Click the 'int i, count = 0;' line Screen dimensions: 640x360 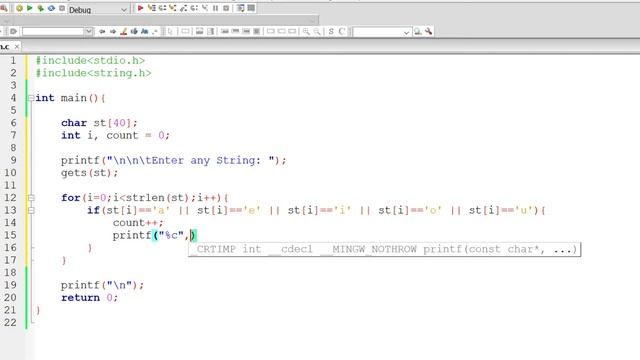click(x=115, y=136)
